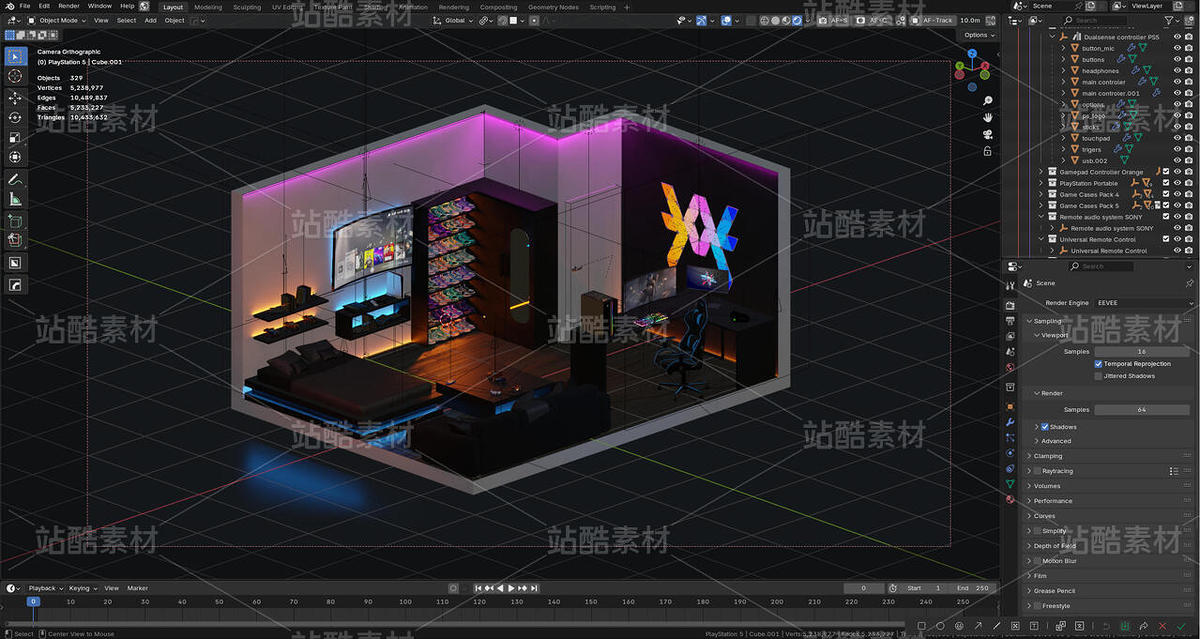This screenshot has width=1200, height=639.
Task: Open the timeline Keying menu
Action: 81,588
